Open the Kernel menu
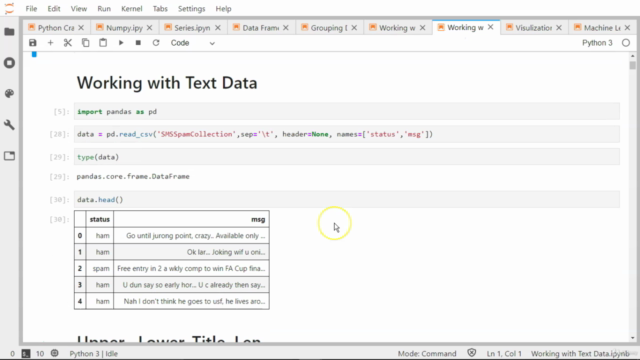The height and width of the screenshot is (360, 640). [x=132, y=9]
